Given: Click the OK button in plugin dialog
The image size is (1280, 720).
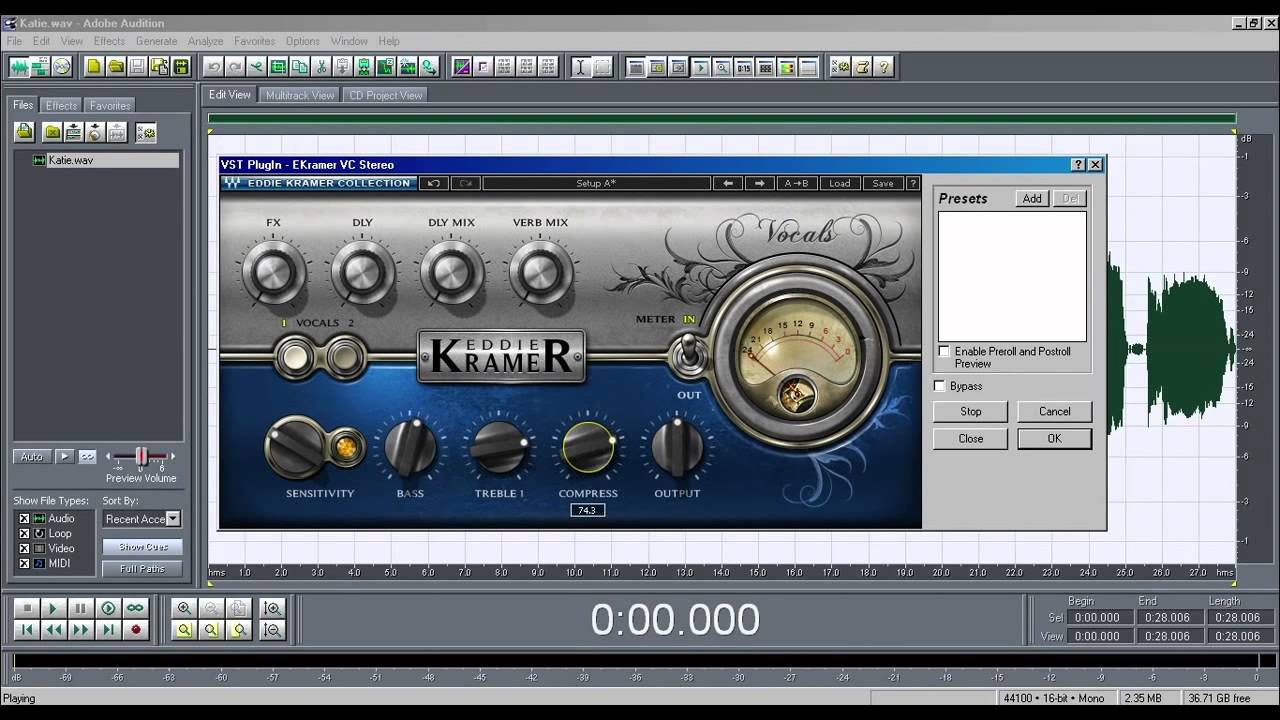Looking at the screenshot, I should pyautogui.click(x=1054, y=438).
